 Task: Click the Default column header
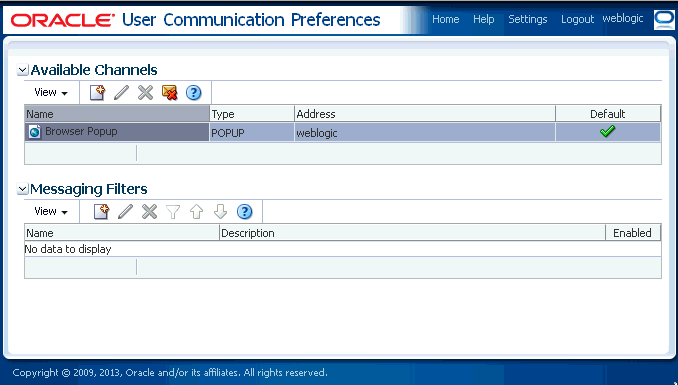608,114
